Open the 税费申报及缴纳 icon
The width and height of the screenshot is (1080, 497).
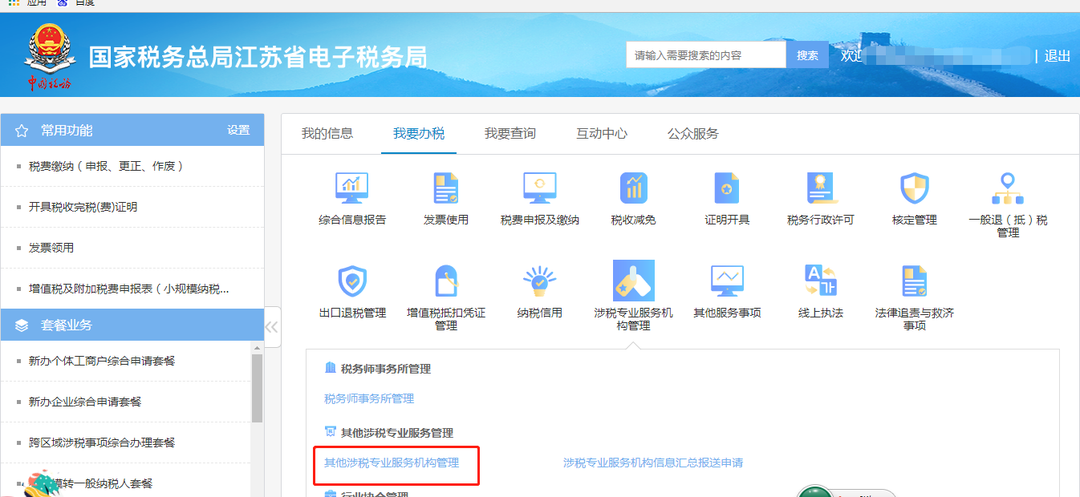pyautogui.click(x=539, y=188)
